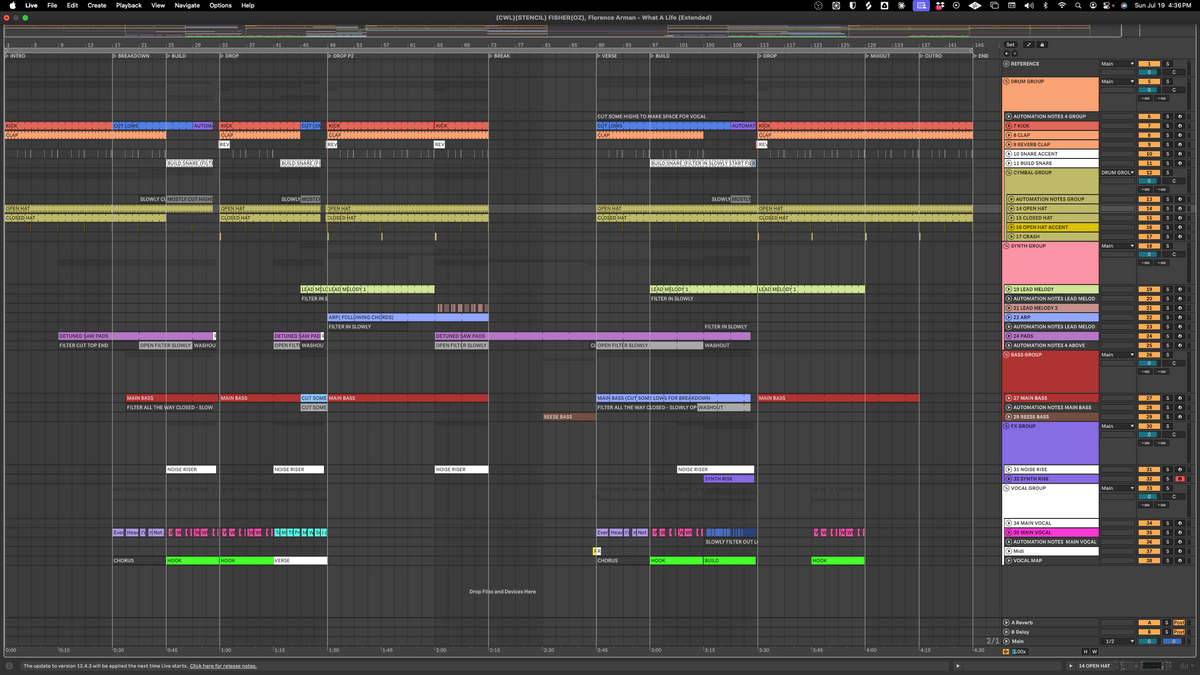Unfold the 29 REESE BASS track
Image resolution: width=1200 pixels, height=675 pixels.
tap(1009, 417)
